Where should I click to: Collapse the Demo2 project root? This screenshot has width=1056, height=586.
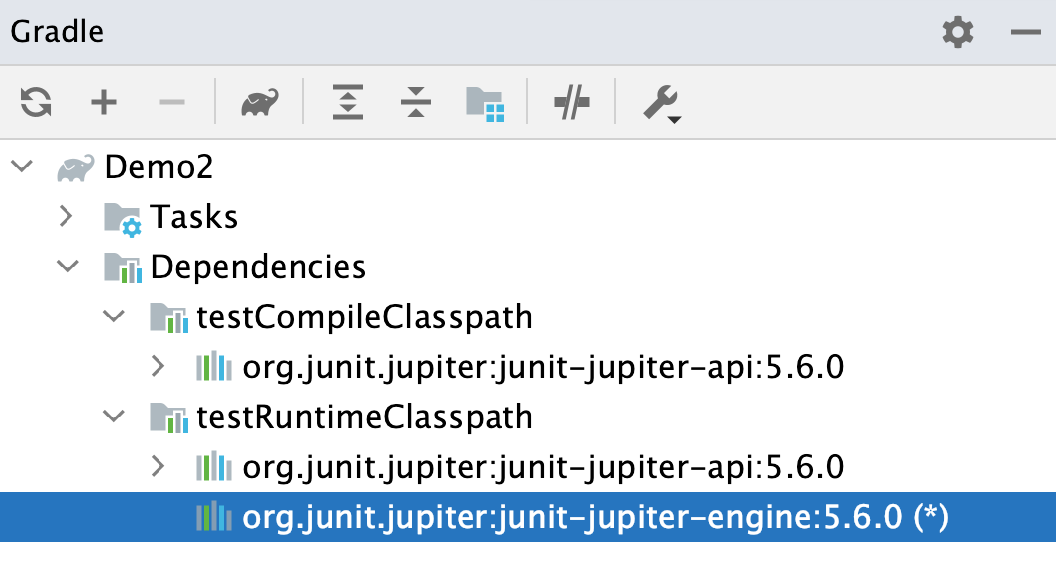pos(21,167)
